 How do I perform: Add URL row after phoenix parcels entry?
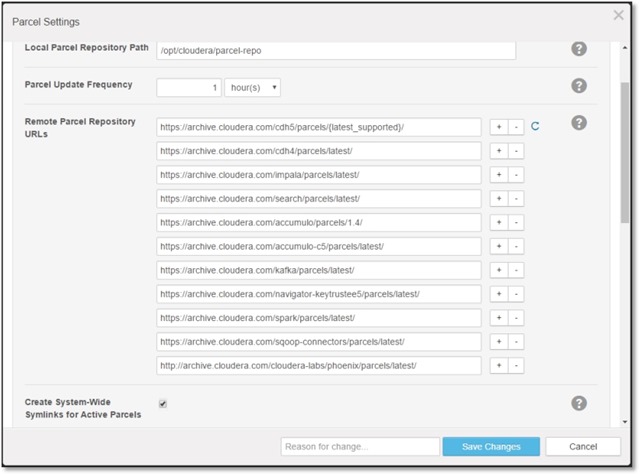tap(499, 366)
